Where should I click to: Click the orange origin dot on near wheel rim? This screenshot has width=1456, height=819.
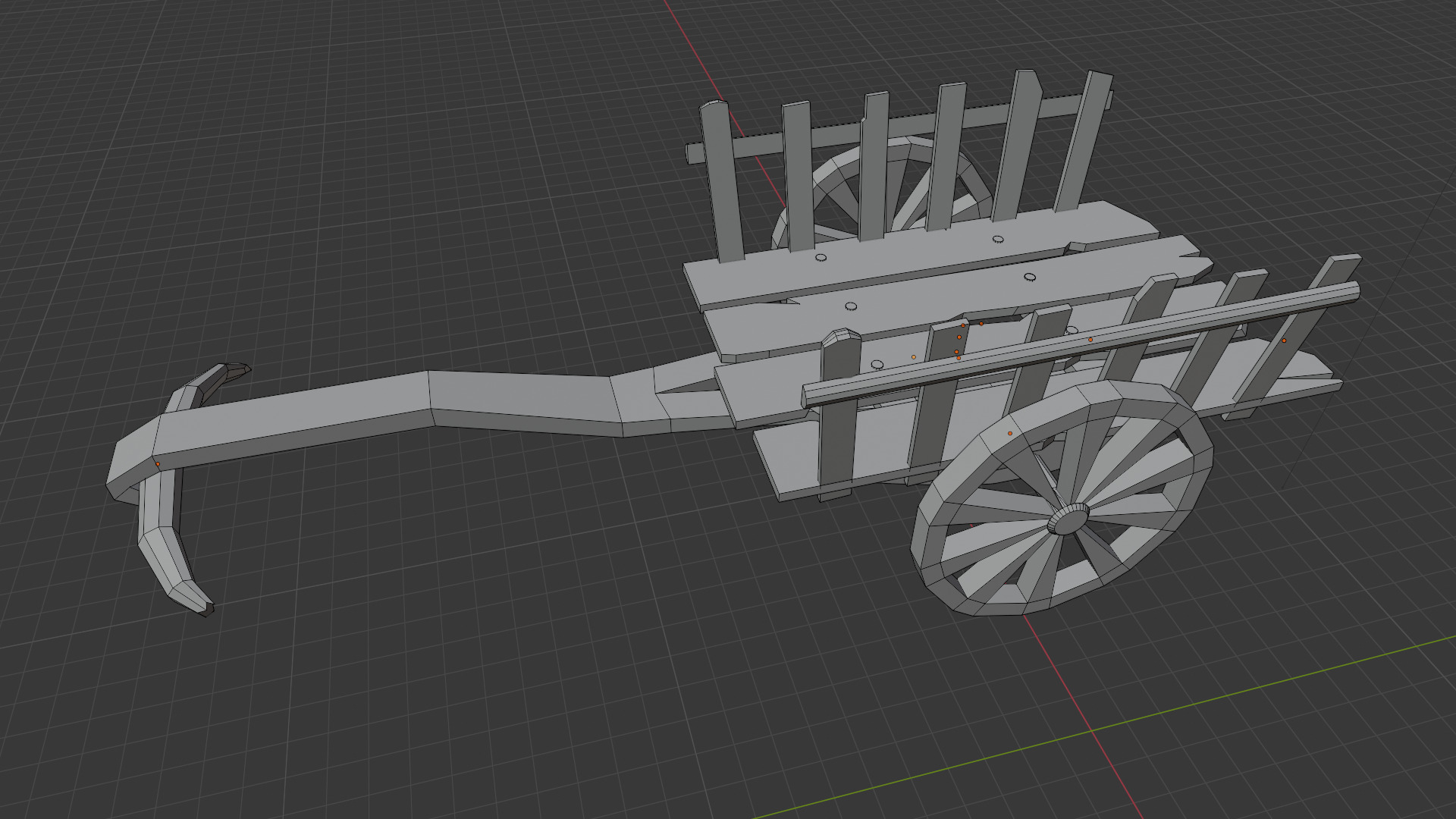pos(1009,433)
